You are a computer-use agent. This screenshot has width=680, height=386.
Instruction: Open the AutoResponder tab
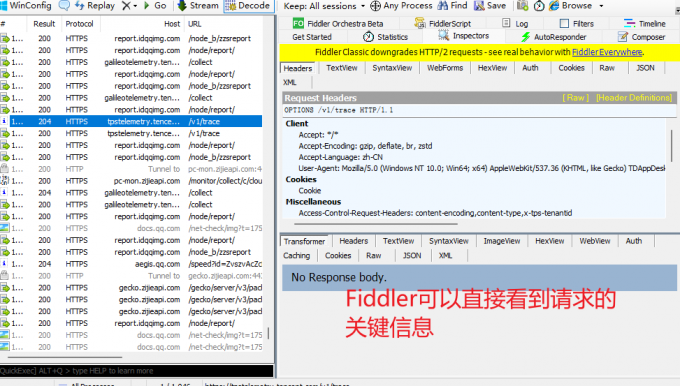(553, 37)
